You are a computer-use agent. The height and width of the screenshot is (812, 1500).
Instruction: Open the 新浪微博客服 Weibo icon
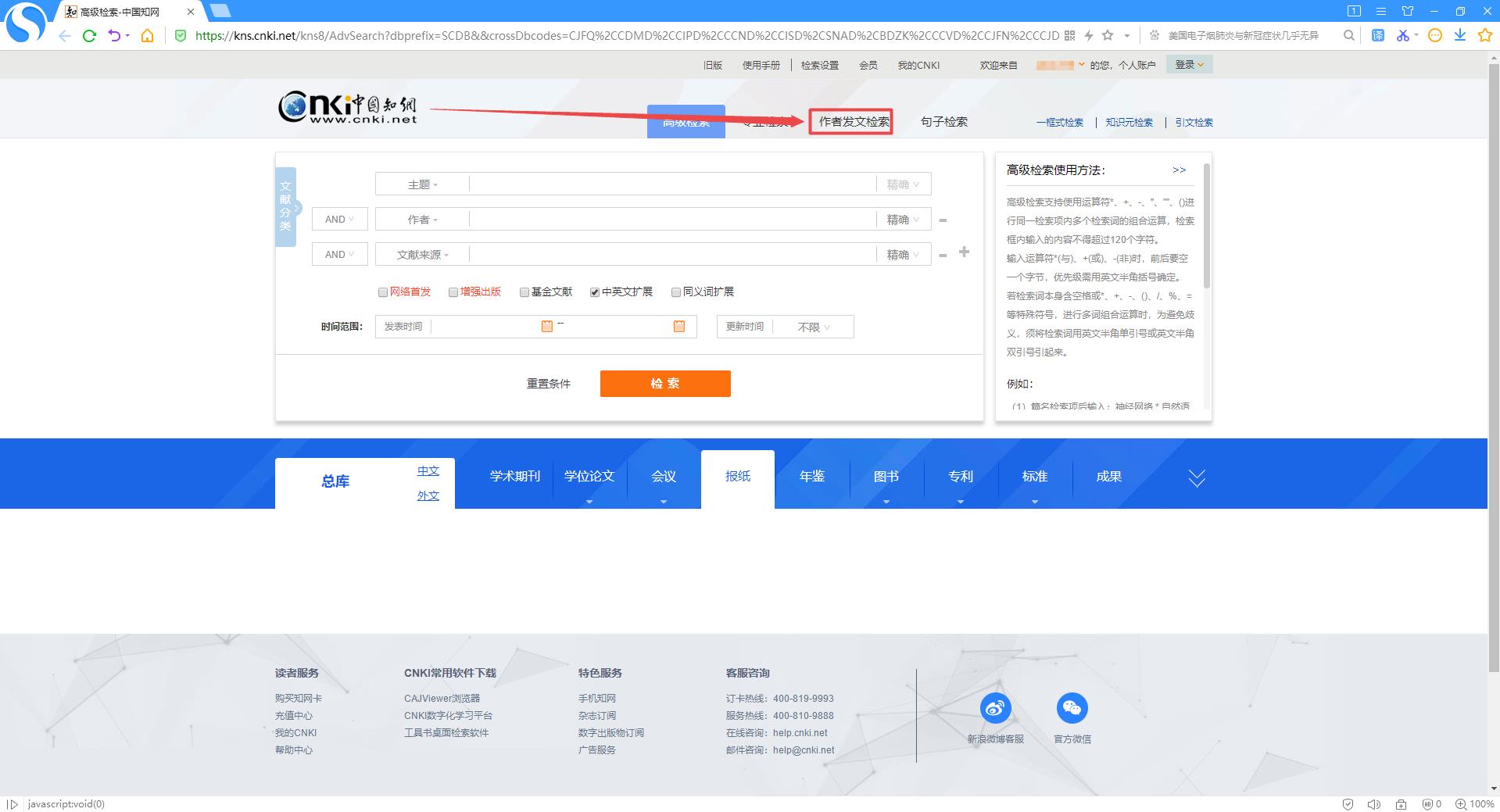pyautogui.click(x=995, y=708)
